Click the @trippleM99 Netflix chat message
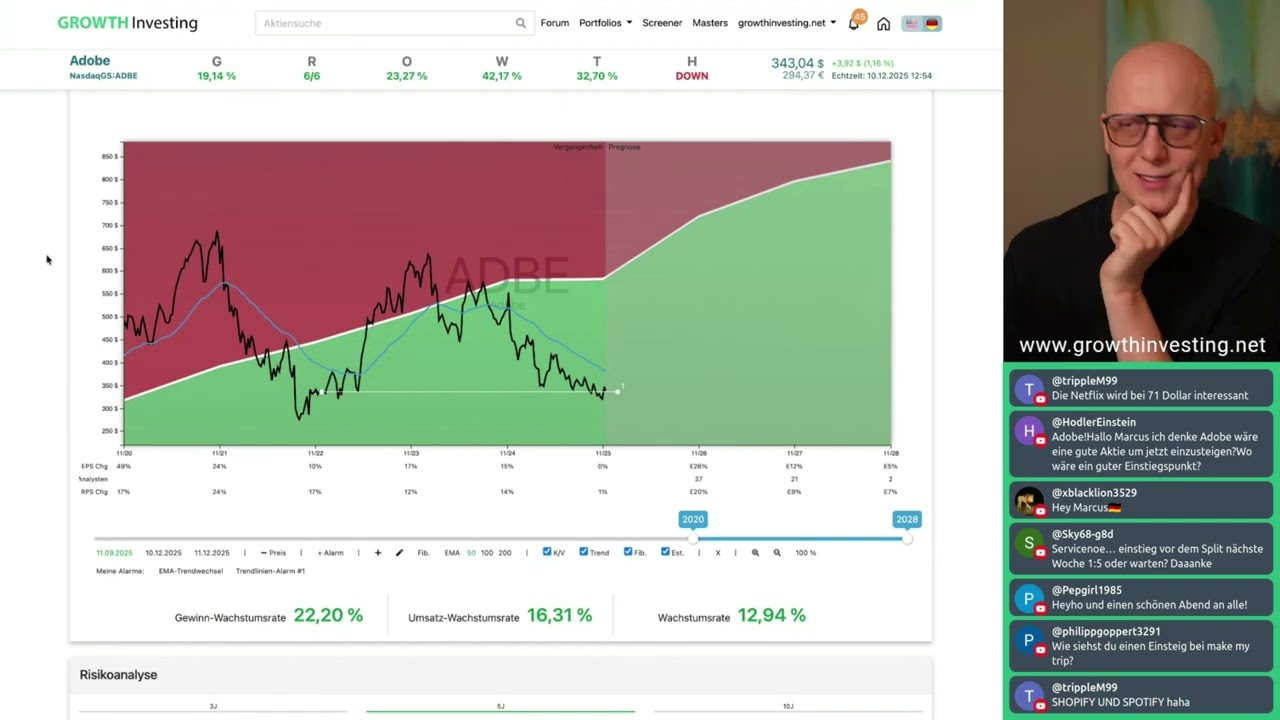The height and width of the screenshot is (720, 1280). click(x=1140, y=388)
